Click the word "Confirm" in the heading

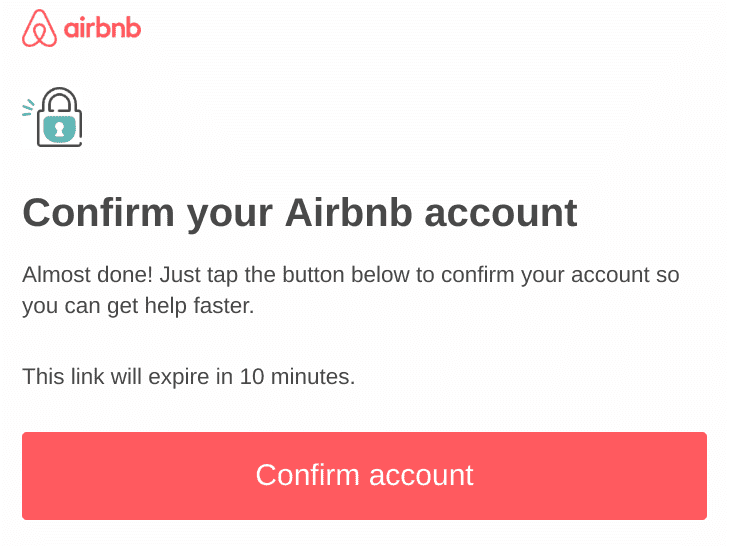point(98,212)
